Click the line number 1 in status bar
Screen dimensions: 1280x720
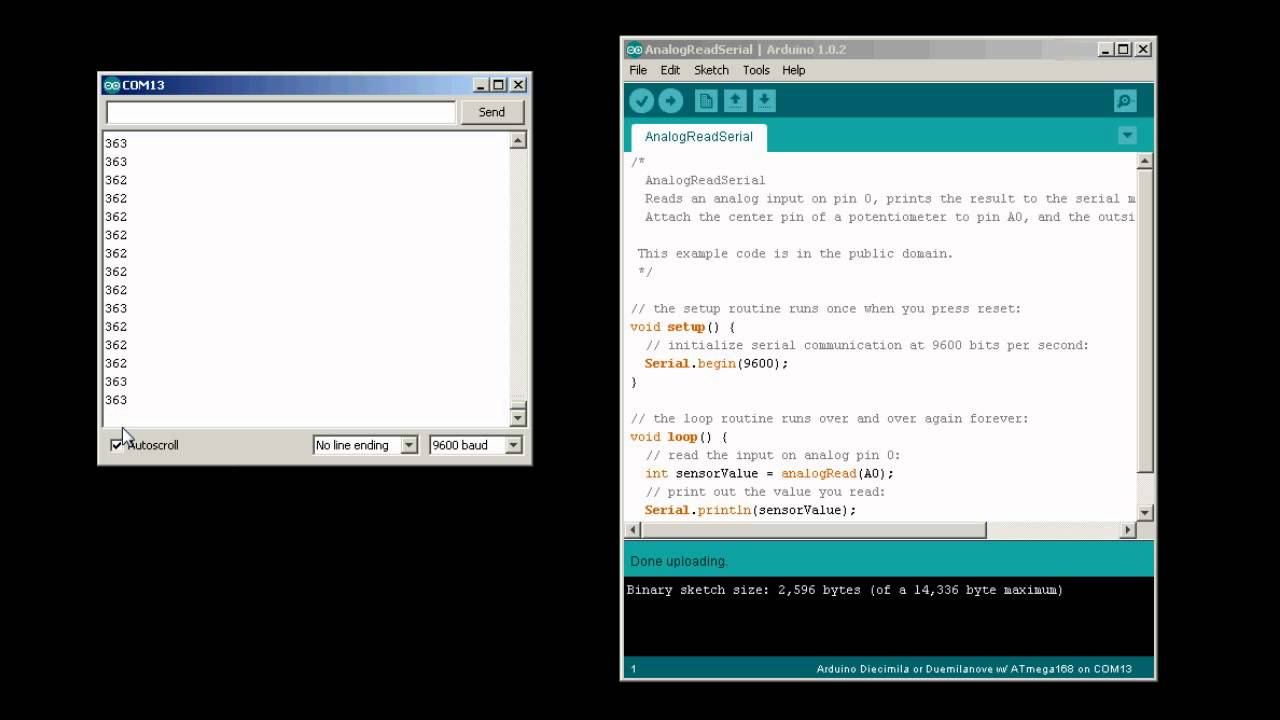pyautogui.click(x=632, y=669)
